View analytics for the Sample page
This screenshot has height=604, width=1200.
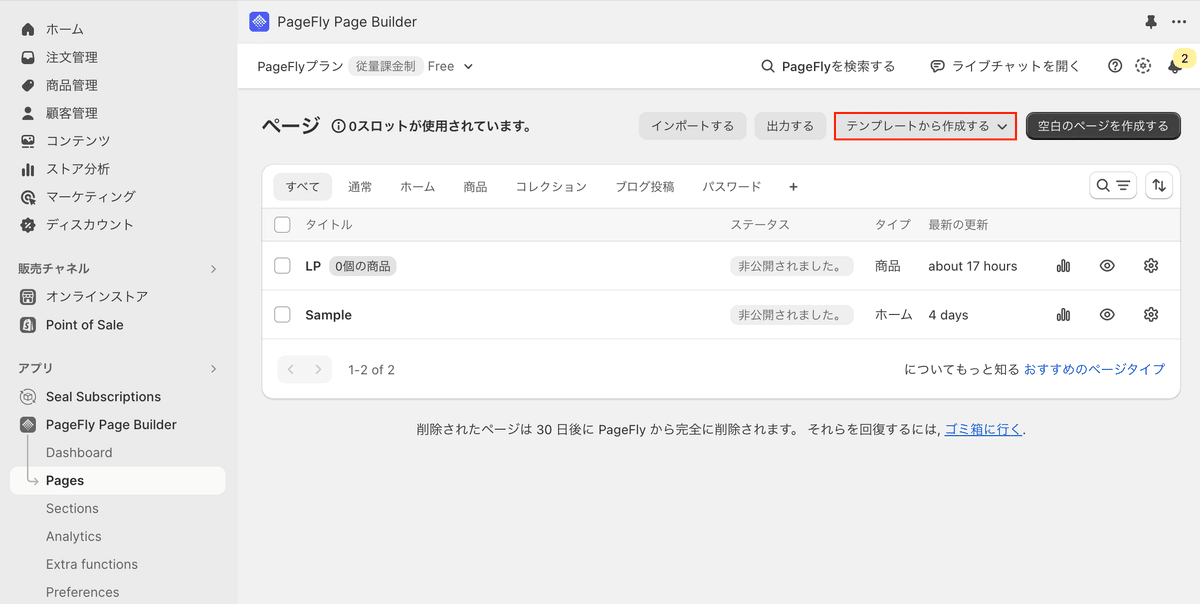(x=1063, y=315)
